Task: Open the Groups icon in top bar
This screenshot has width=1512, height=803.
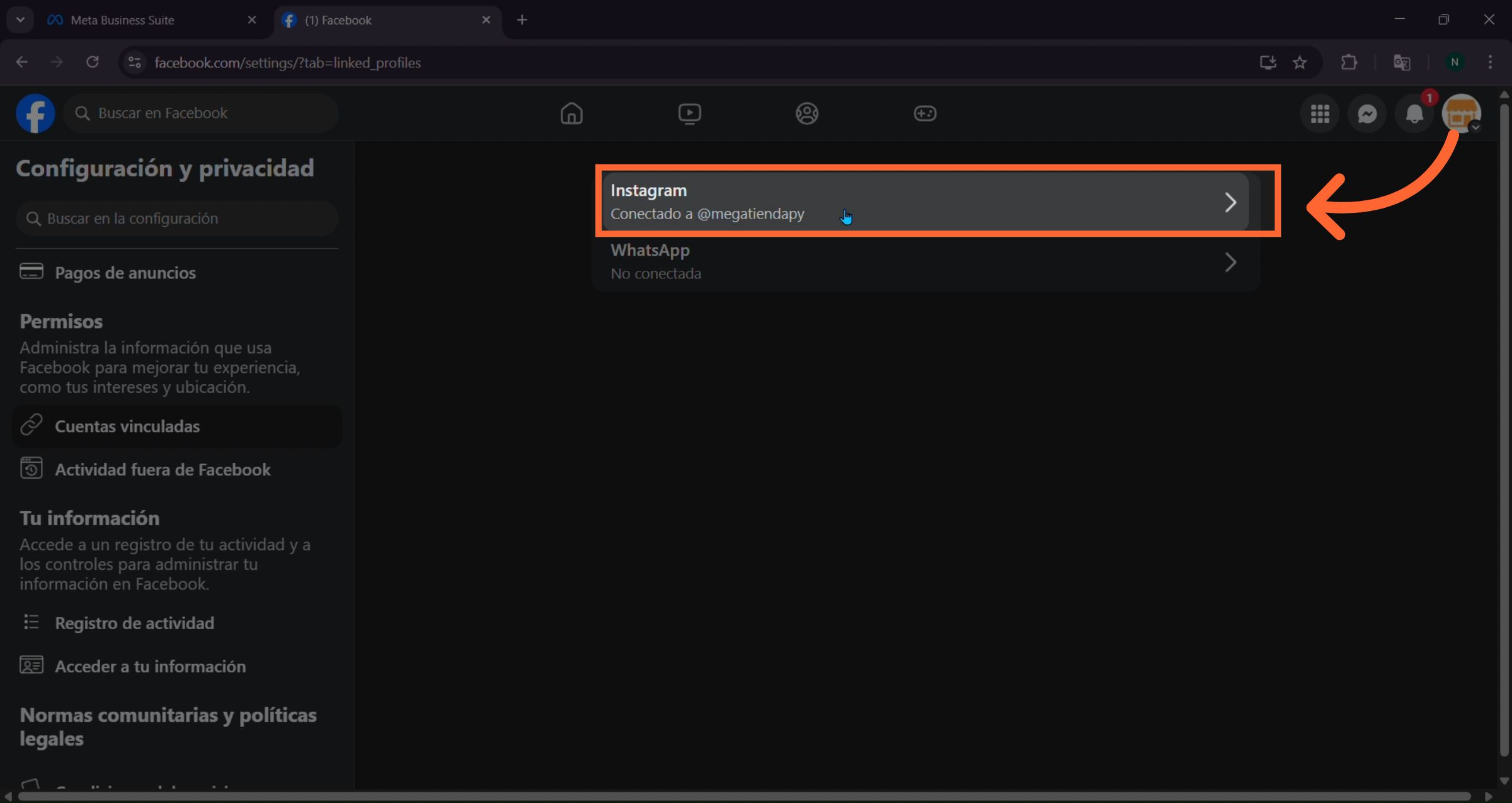Action: click(806, 113)
